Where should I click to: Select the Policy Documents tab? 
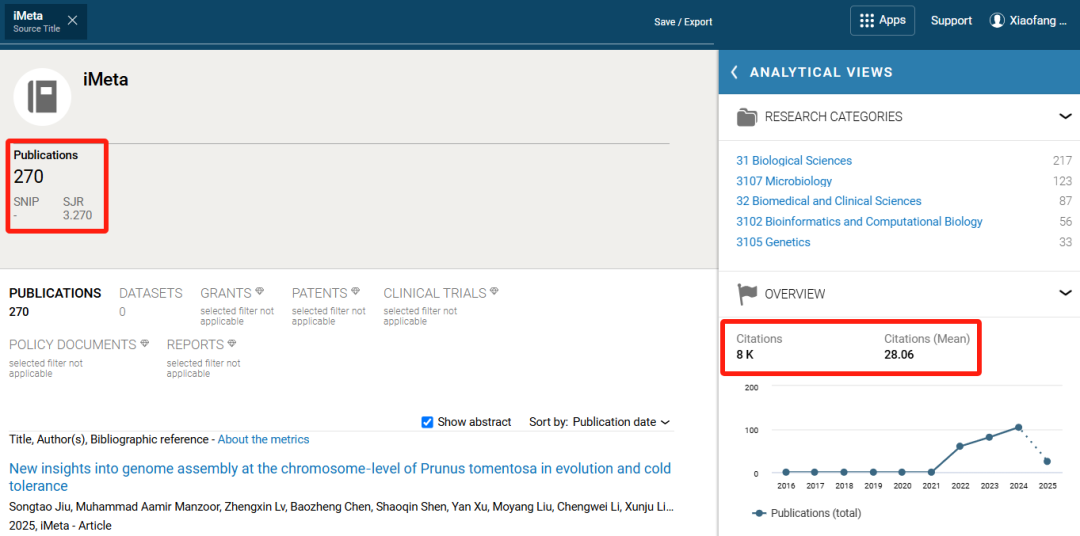pyautogui.click(x=73, y=344)
